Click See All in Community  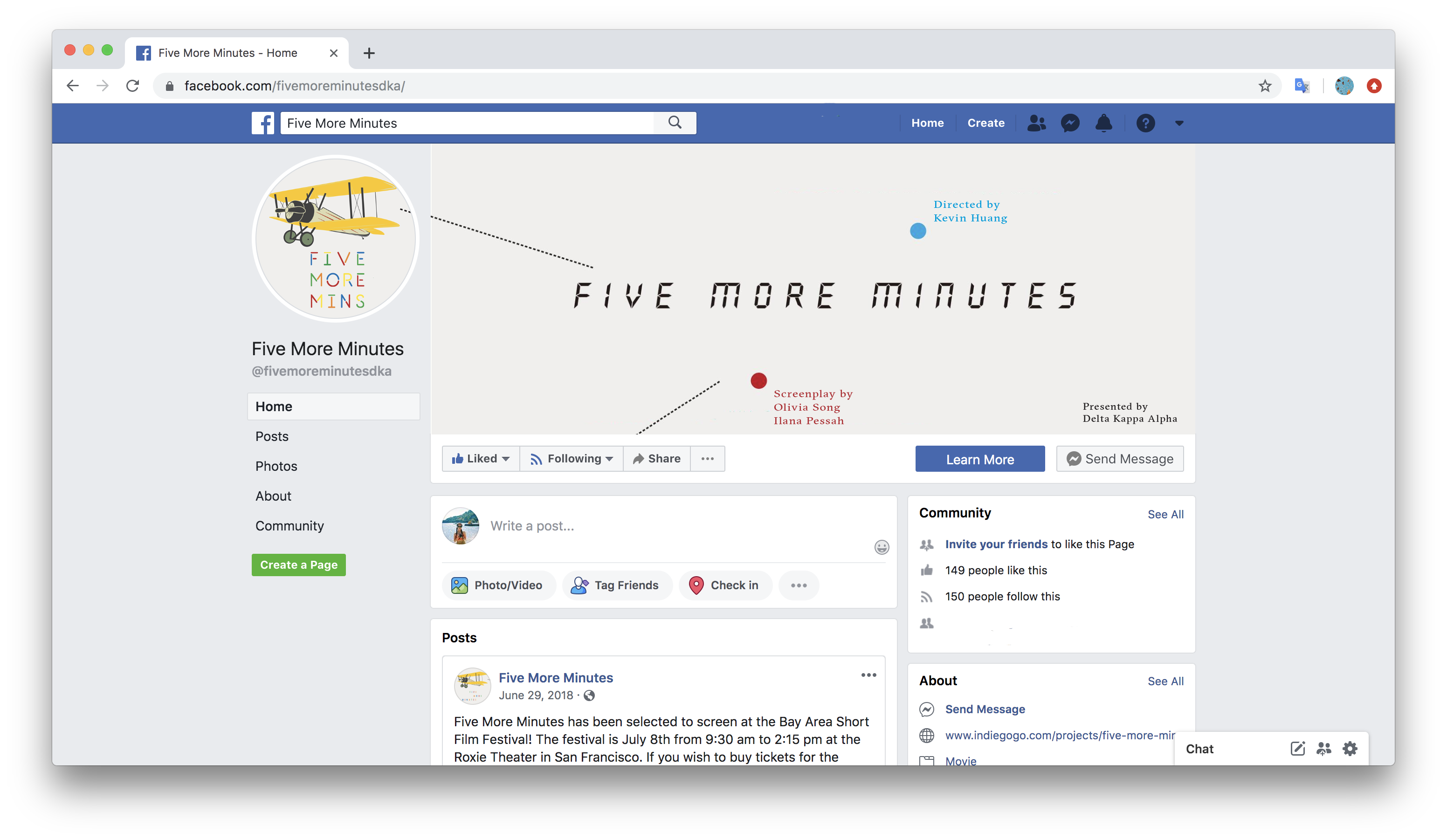[1165, 515]
